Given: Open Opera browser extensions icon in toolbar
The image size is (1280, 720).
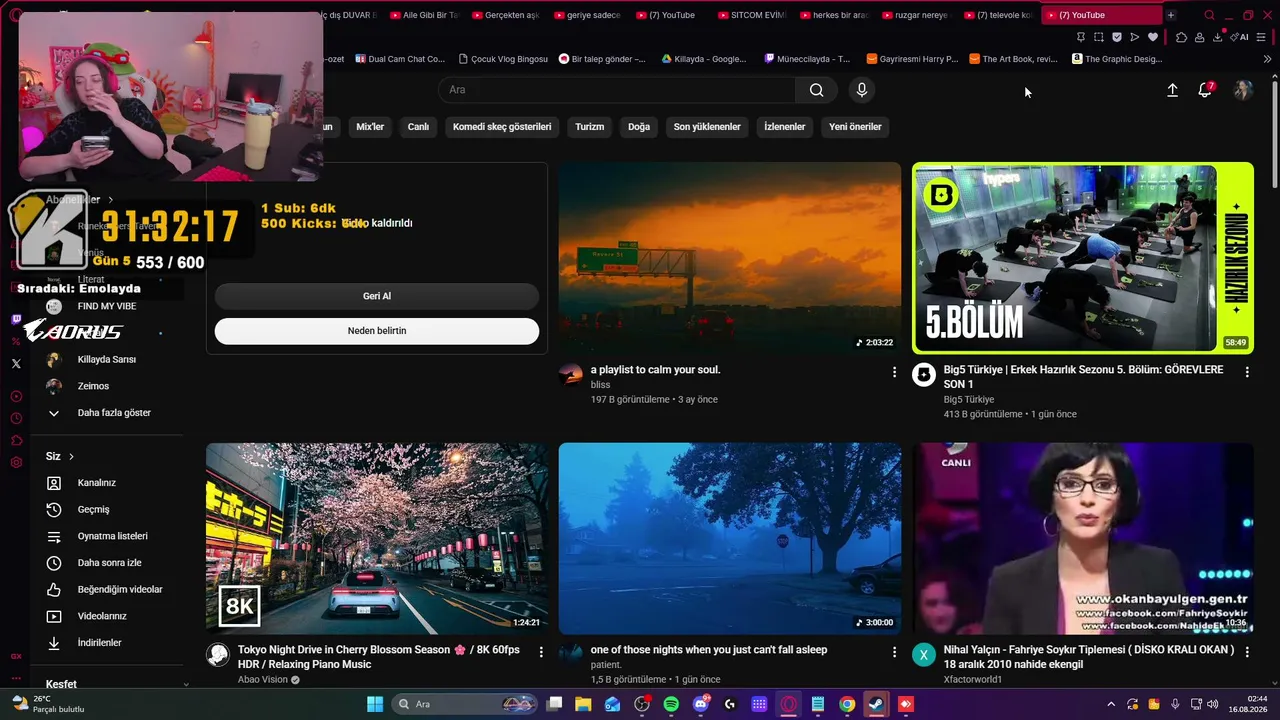Looking at the screenshot, I should click(x=1181, y=37).
